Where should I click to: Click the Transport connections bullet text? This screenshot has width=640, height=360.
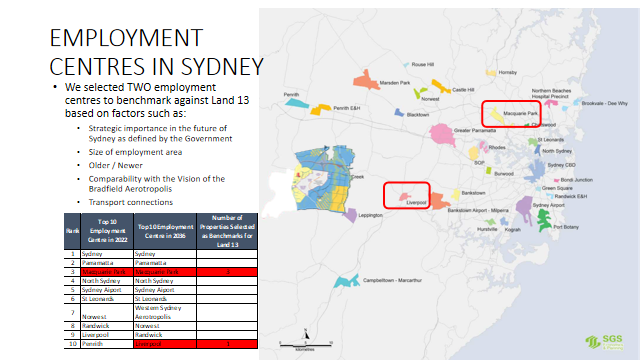tap(131, 202)
